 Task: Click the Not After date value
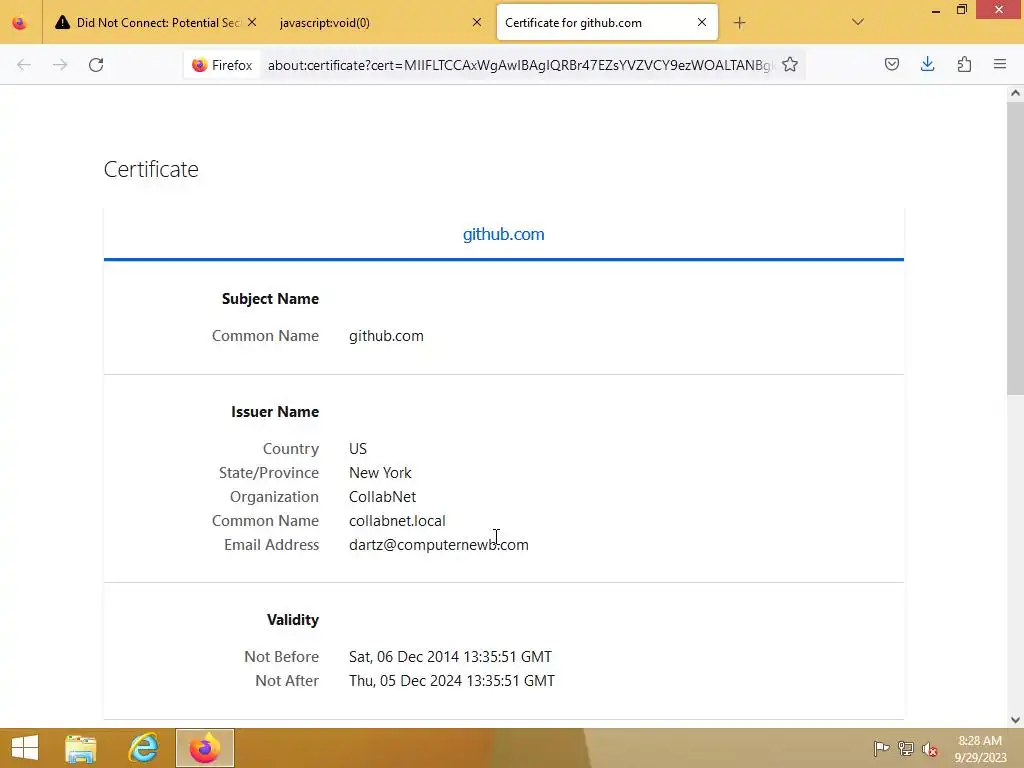[x=452, y=680]
